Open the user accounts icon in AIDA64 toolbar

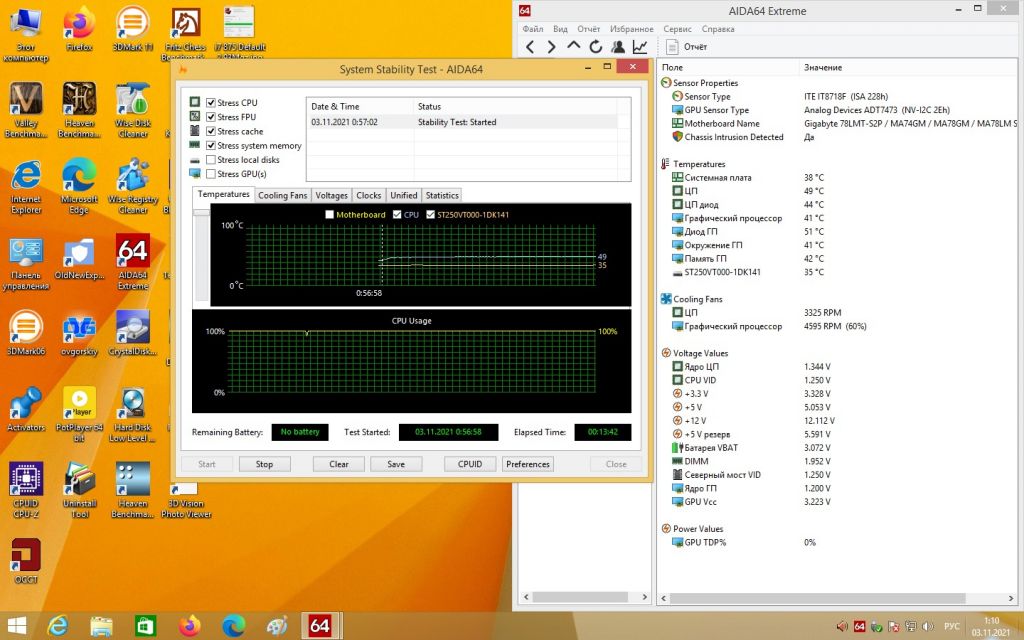617,46
